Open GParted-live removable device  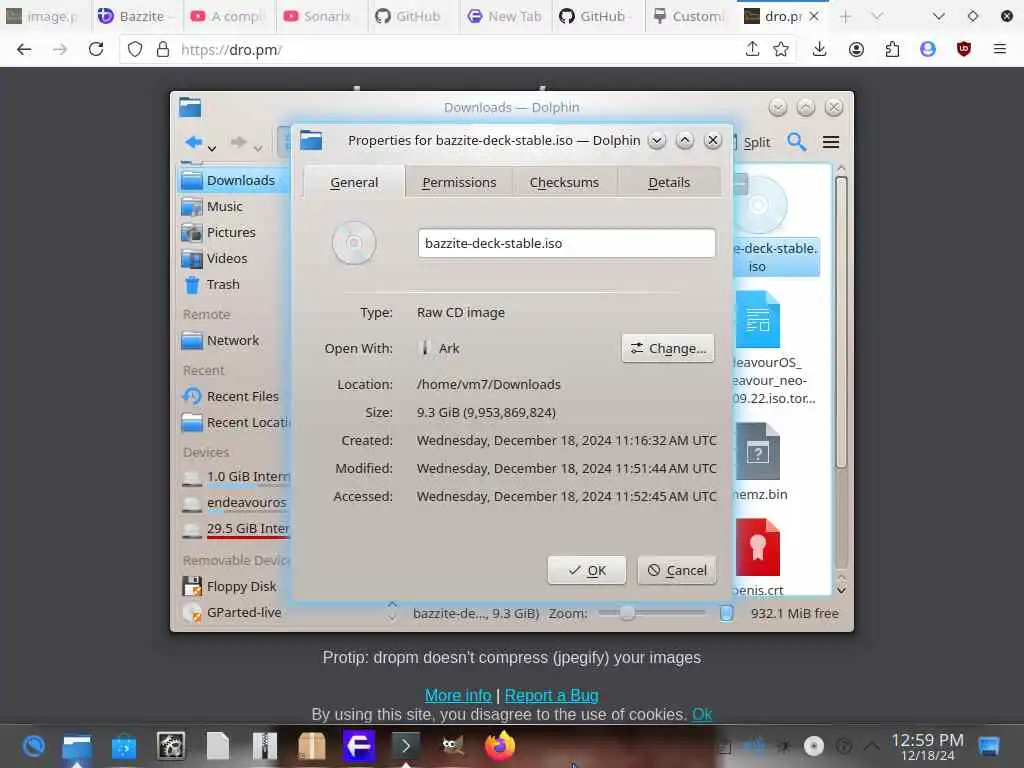coord(234,613)
